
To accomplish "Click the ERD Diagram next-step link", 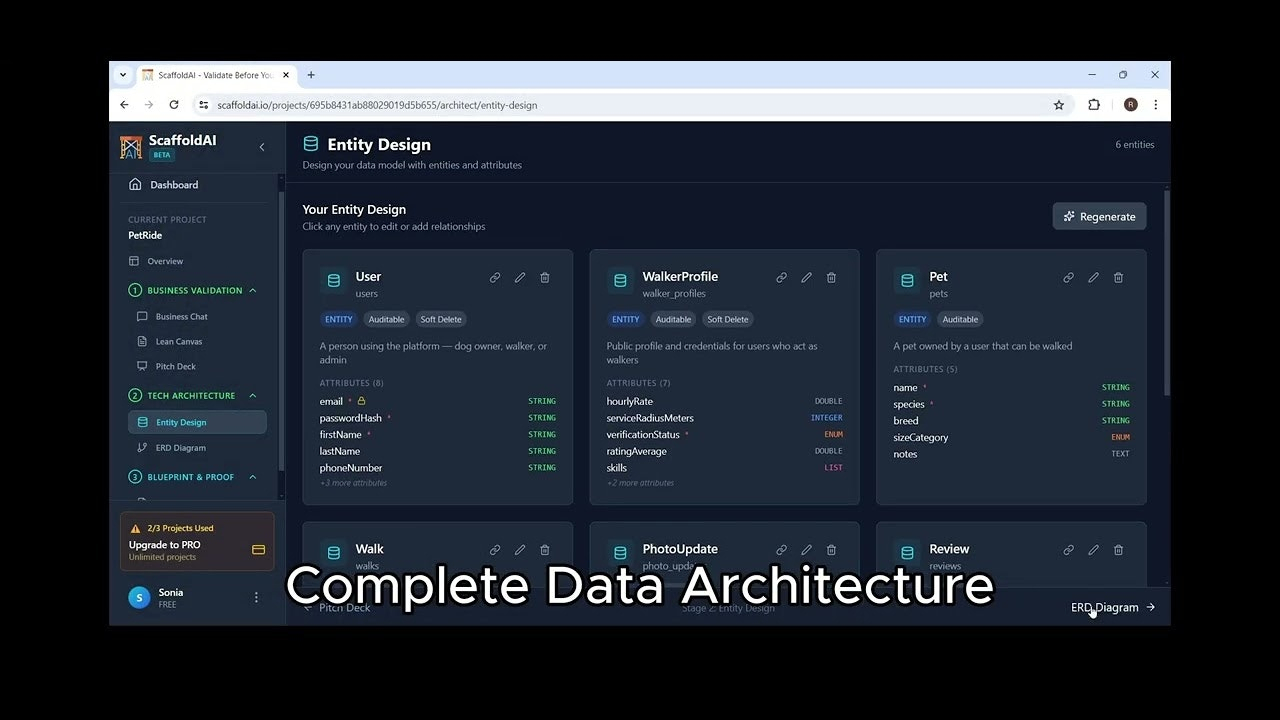I will pyautogui.click(x=1112, y=607).
